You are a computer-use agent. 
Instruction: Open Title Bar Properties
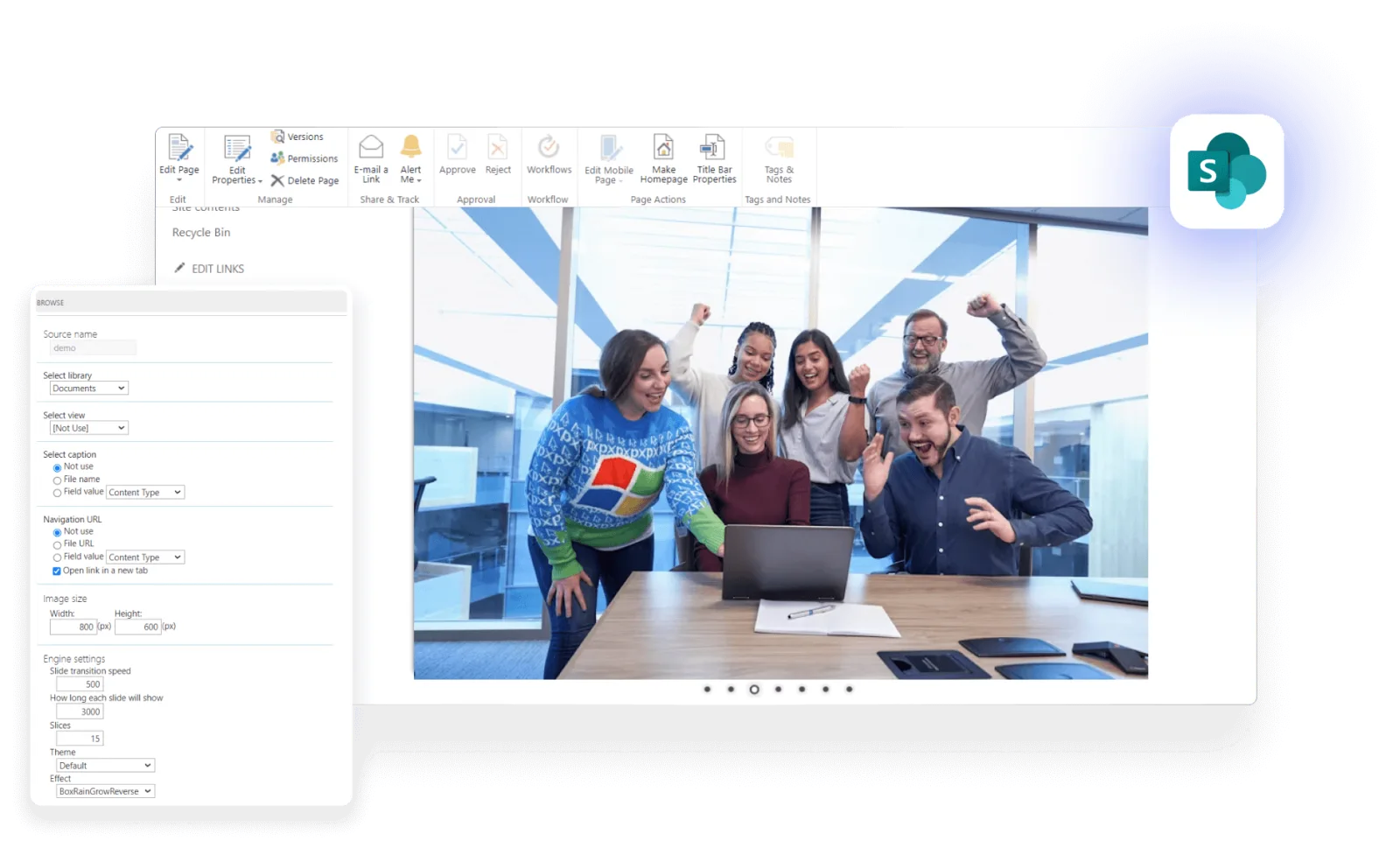coord(714,159)
